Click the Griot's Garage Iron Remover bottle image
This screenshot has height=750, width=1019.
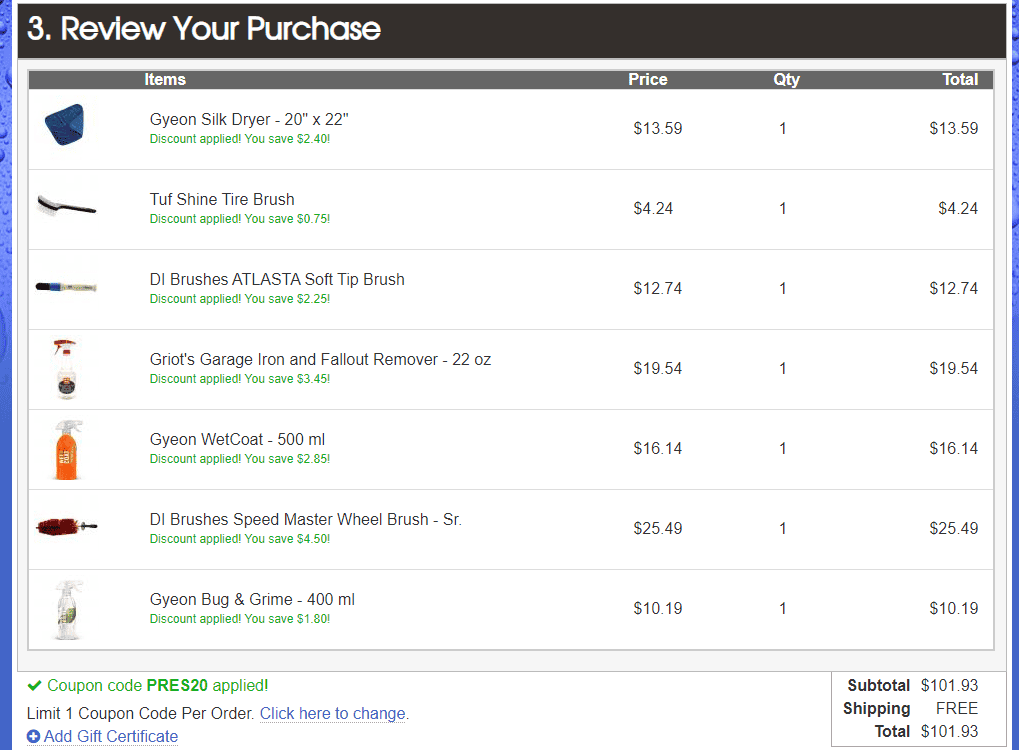pyautogui.click(x=66, y=369)
